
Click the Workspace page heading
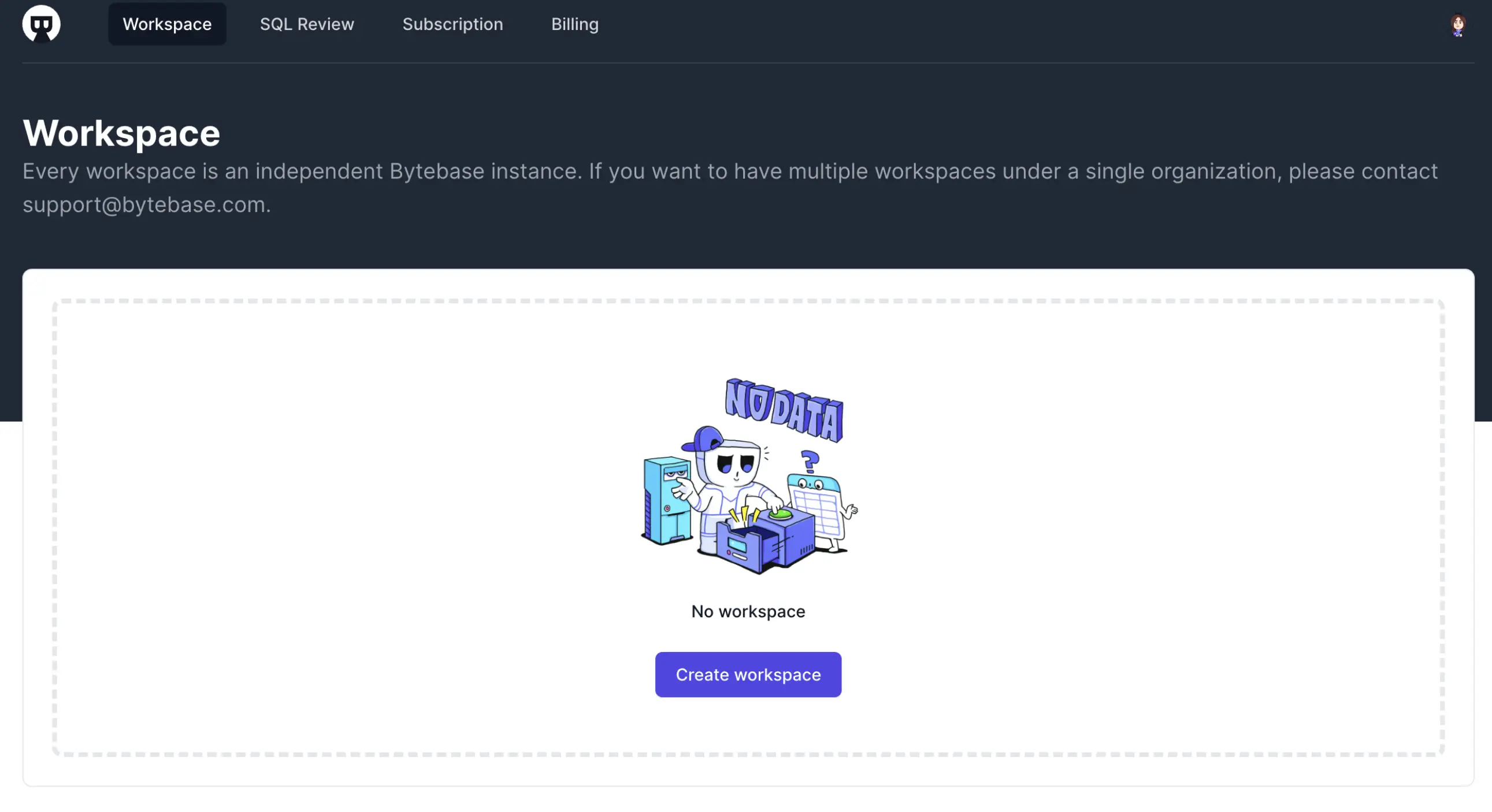[x=121, y=132]
